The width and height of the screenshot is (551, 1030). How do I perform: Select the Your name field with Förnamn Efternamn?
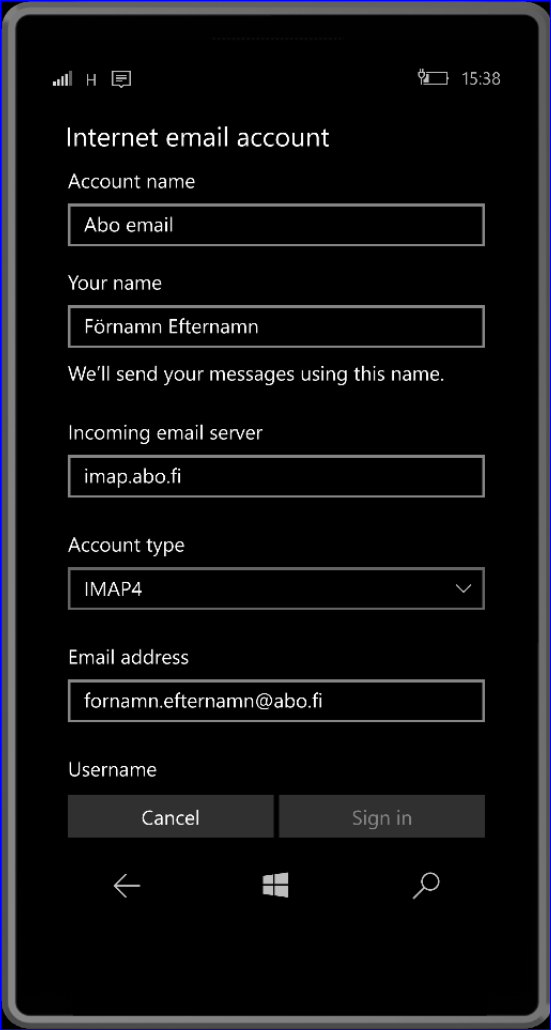tap(276, 326)
